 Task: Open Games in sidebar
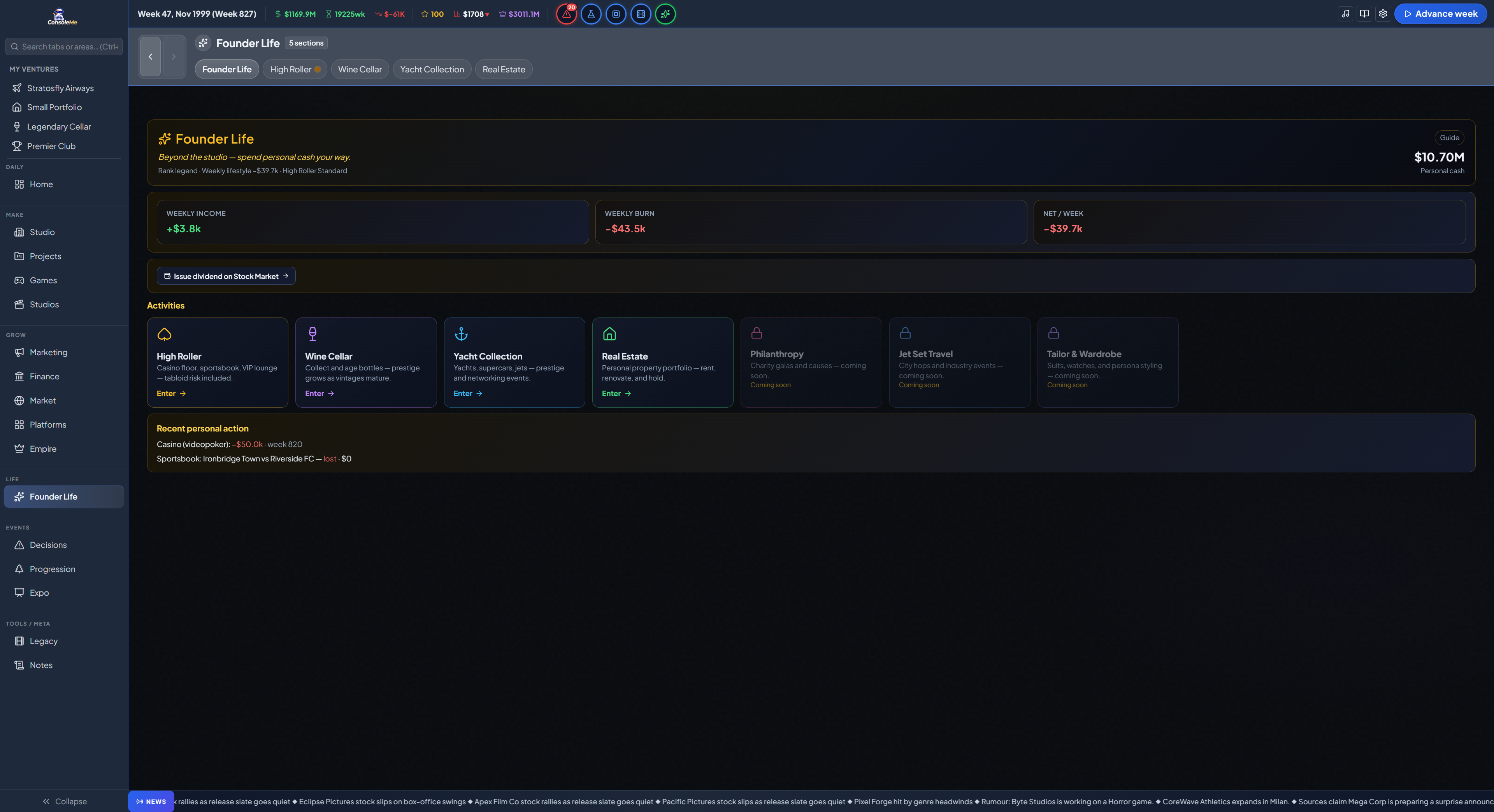64,280
